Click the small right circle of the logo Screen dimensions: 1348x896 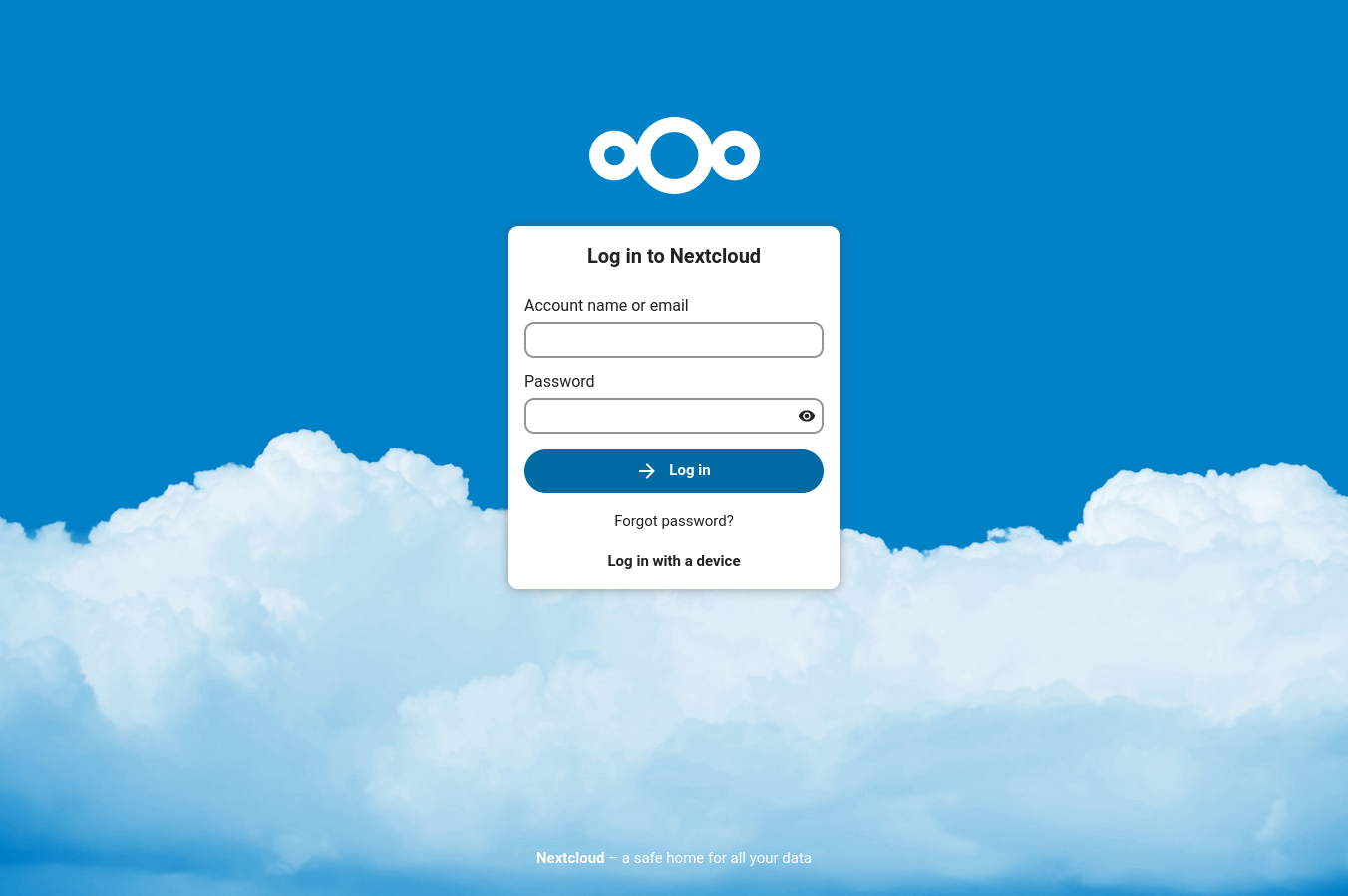click(x=735, y=155)
